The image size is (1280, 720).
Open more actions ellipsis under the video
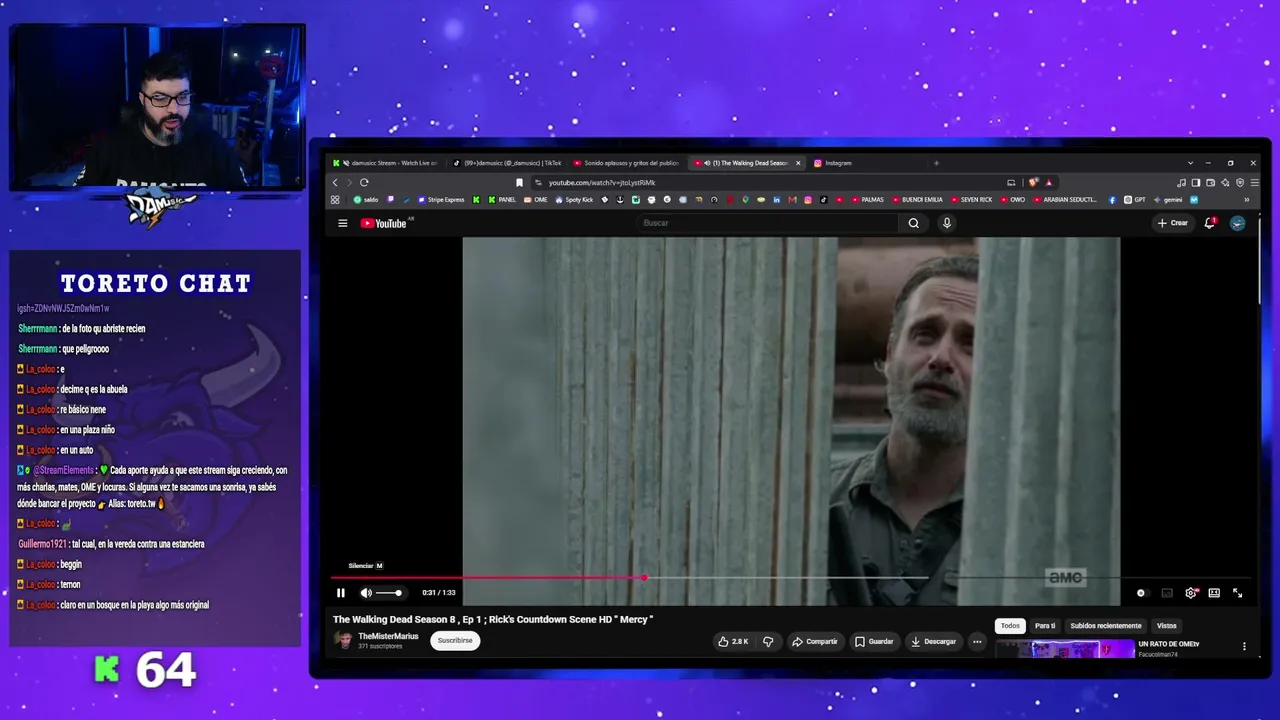tap(977, 641)
